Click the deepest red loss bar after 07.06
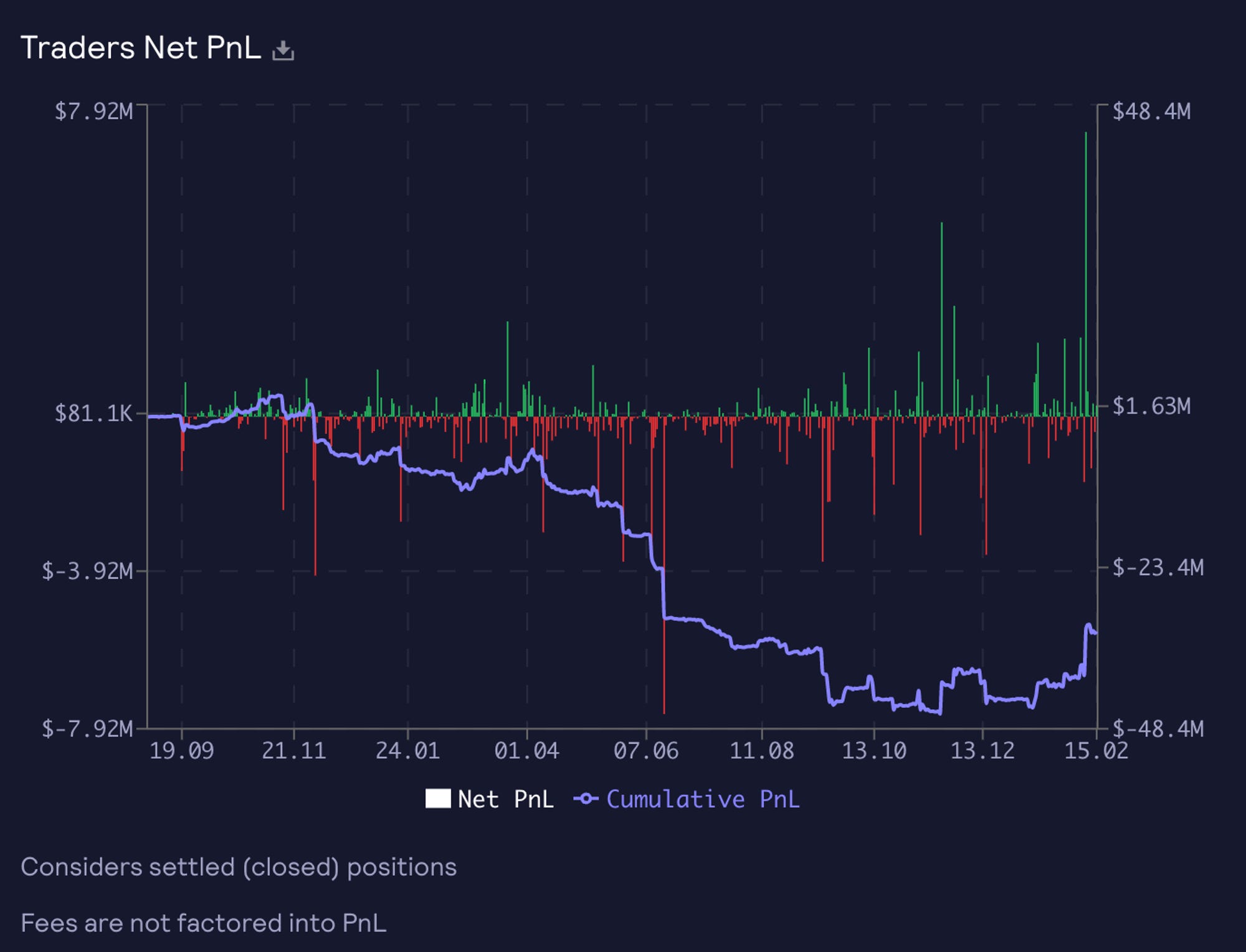 [x=664, y=564]
